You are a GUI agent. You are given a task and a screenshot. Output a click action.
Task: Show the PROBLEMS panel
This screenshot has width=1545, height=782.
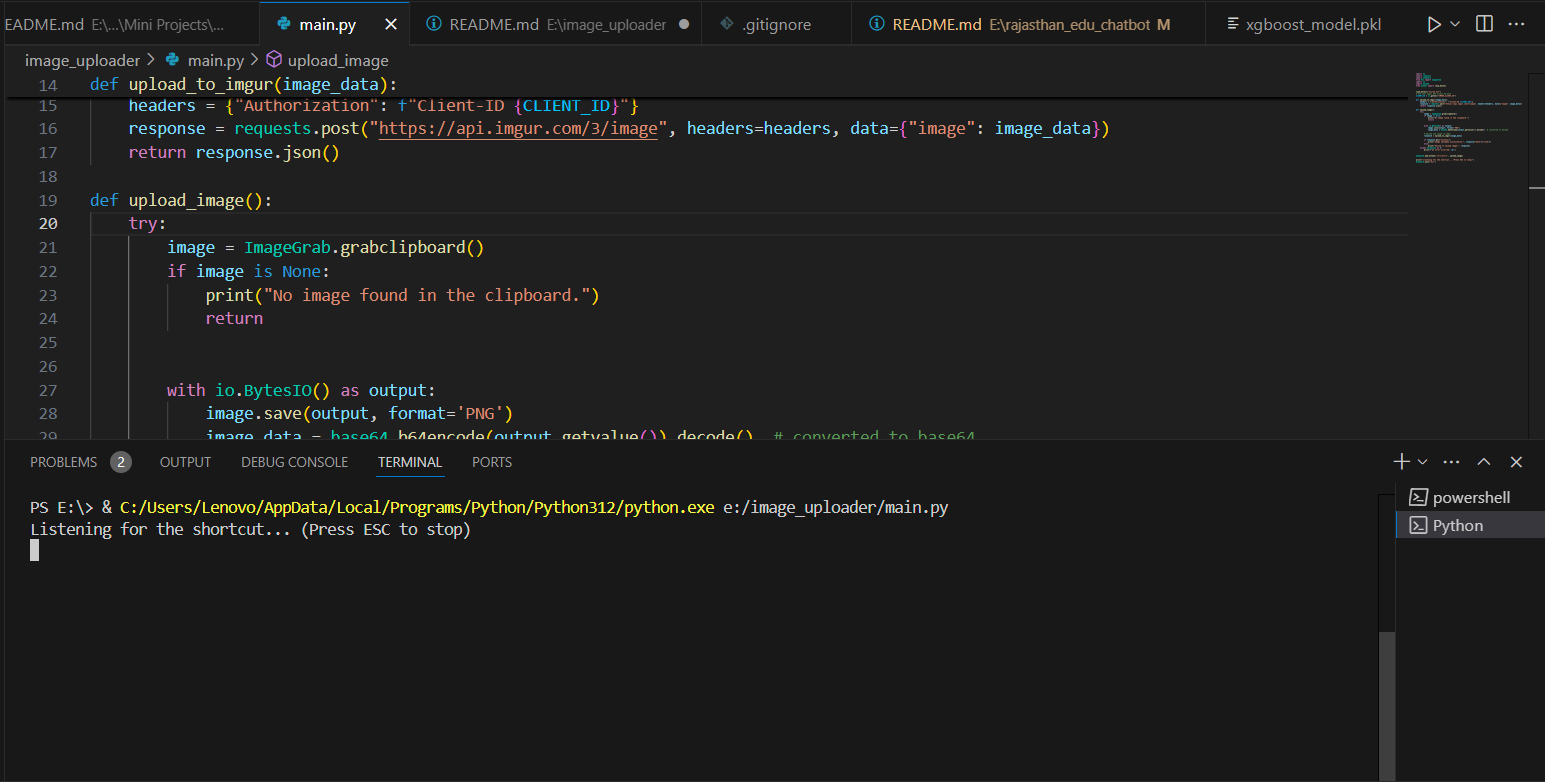(64, 462)
